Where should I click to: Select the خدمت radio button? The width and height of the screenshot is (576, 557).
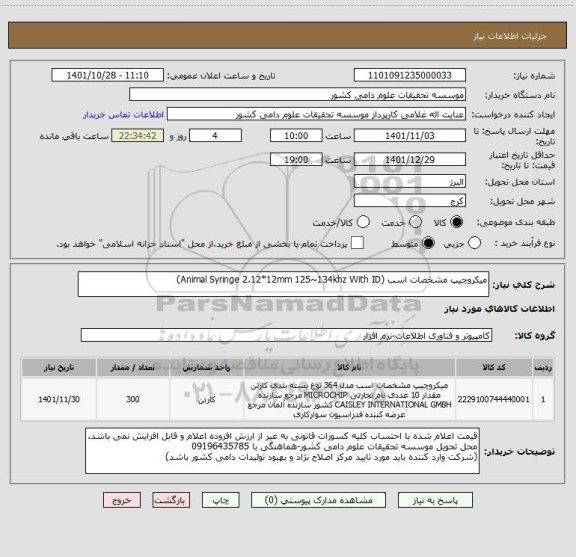coord(415,222)
